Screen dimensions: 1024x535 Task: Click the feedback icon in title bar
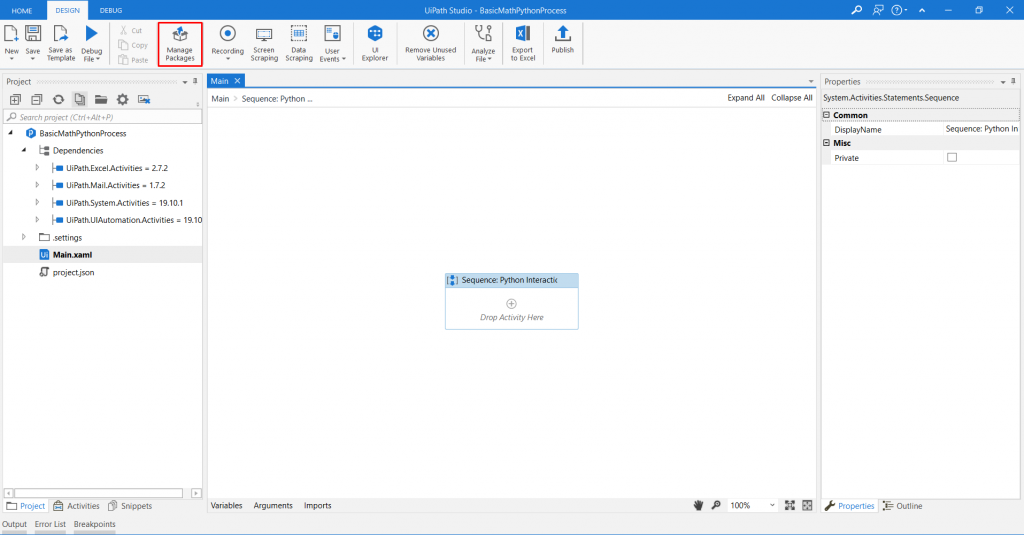click(878, 10)
